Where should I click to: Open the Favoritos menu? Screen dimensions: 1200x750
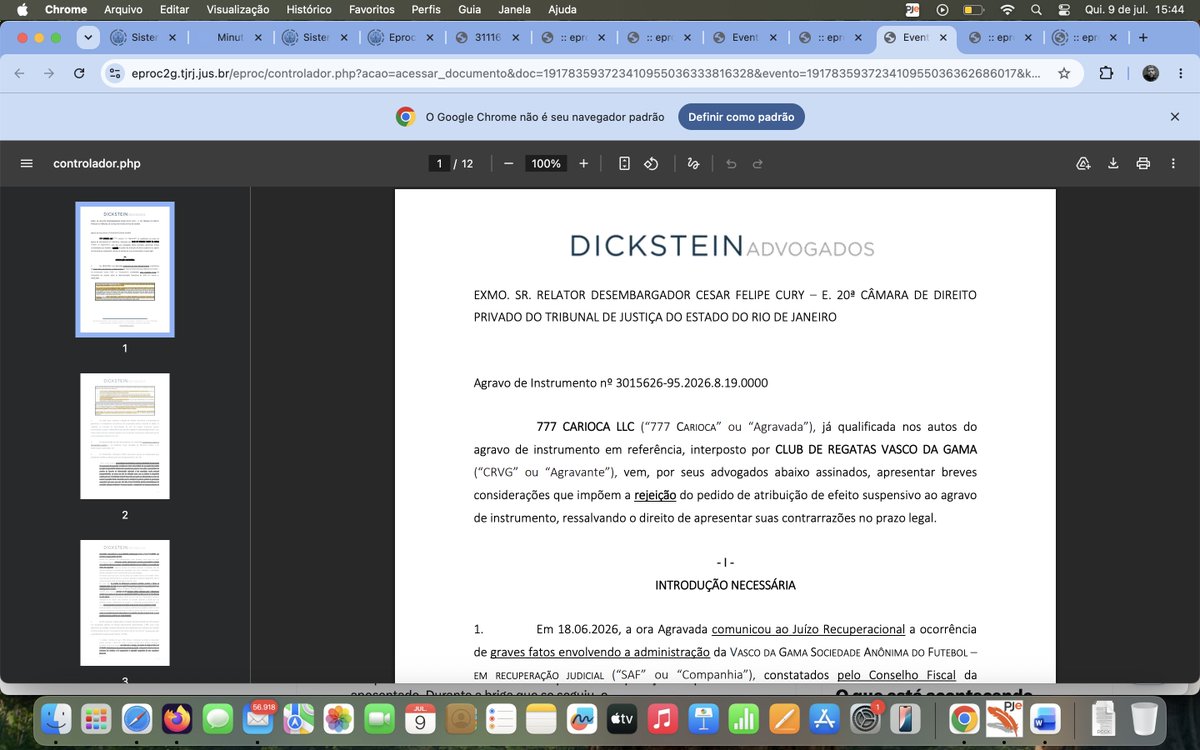click(x=371, y=9)
